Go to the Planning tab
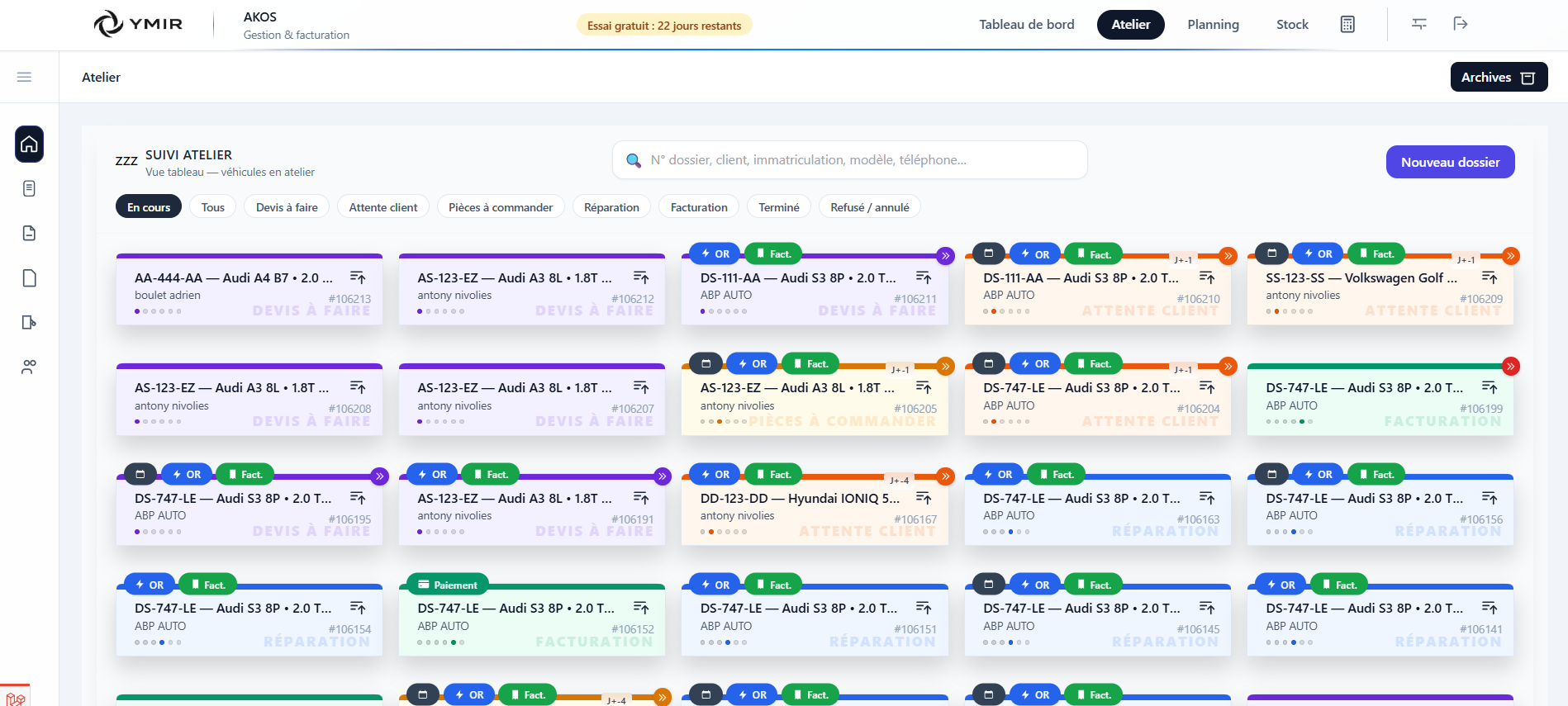Screen dimensions: 1568x706 pyautogui.click(x=1213, y=25)
